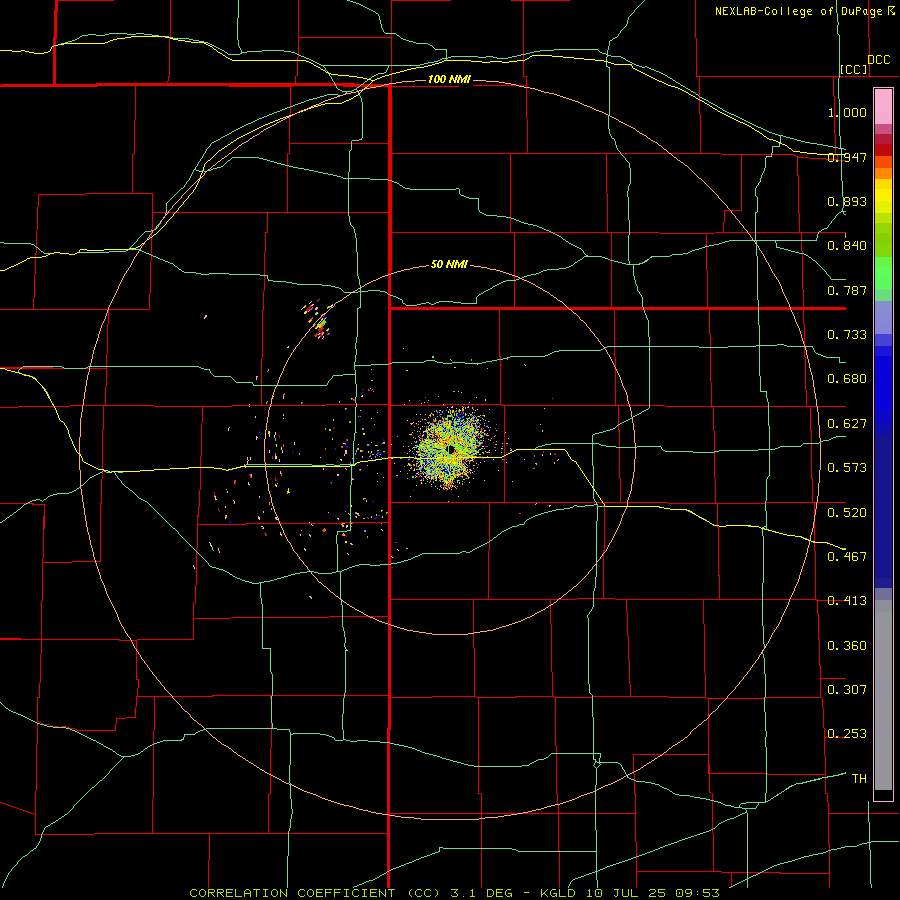Select the 0.787 scale value
Image resolution: width=900 pixels, height=900 pixels.
coord(847,290)
